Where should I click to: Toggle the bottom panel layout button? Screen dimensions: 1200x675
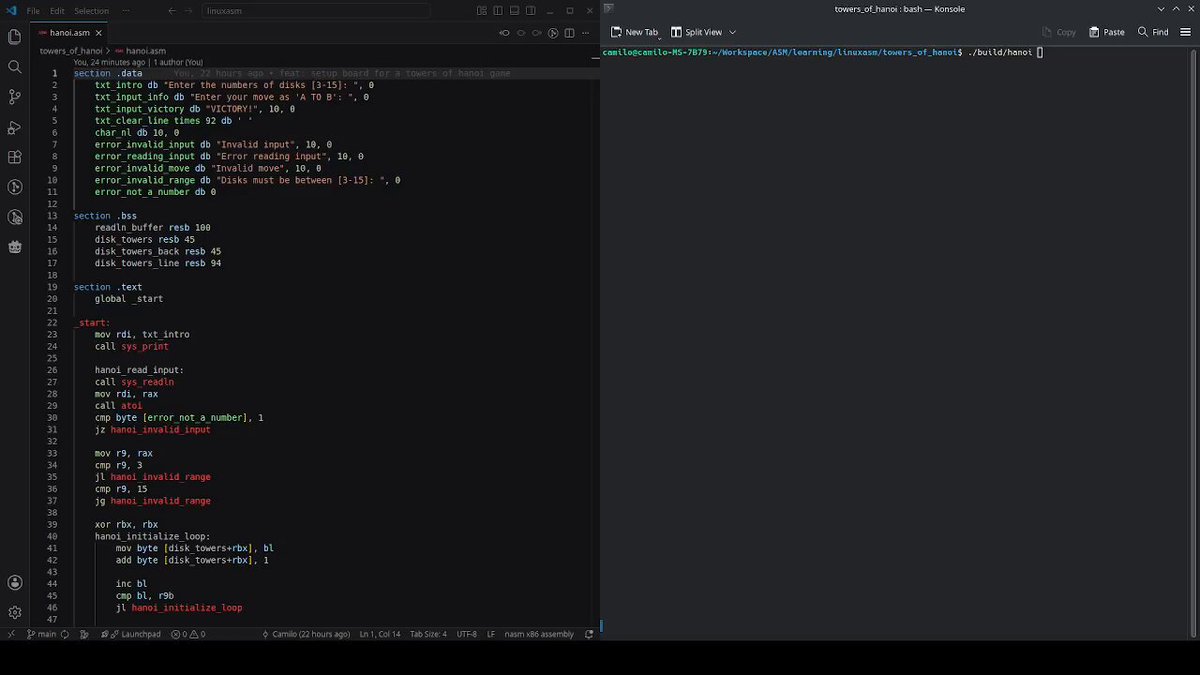514,11
